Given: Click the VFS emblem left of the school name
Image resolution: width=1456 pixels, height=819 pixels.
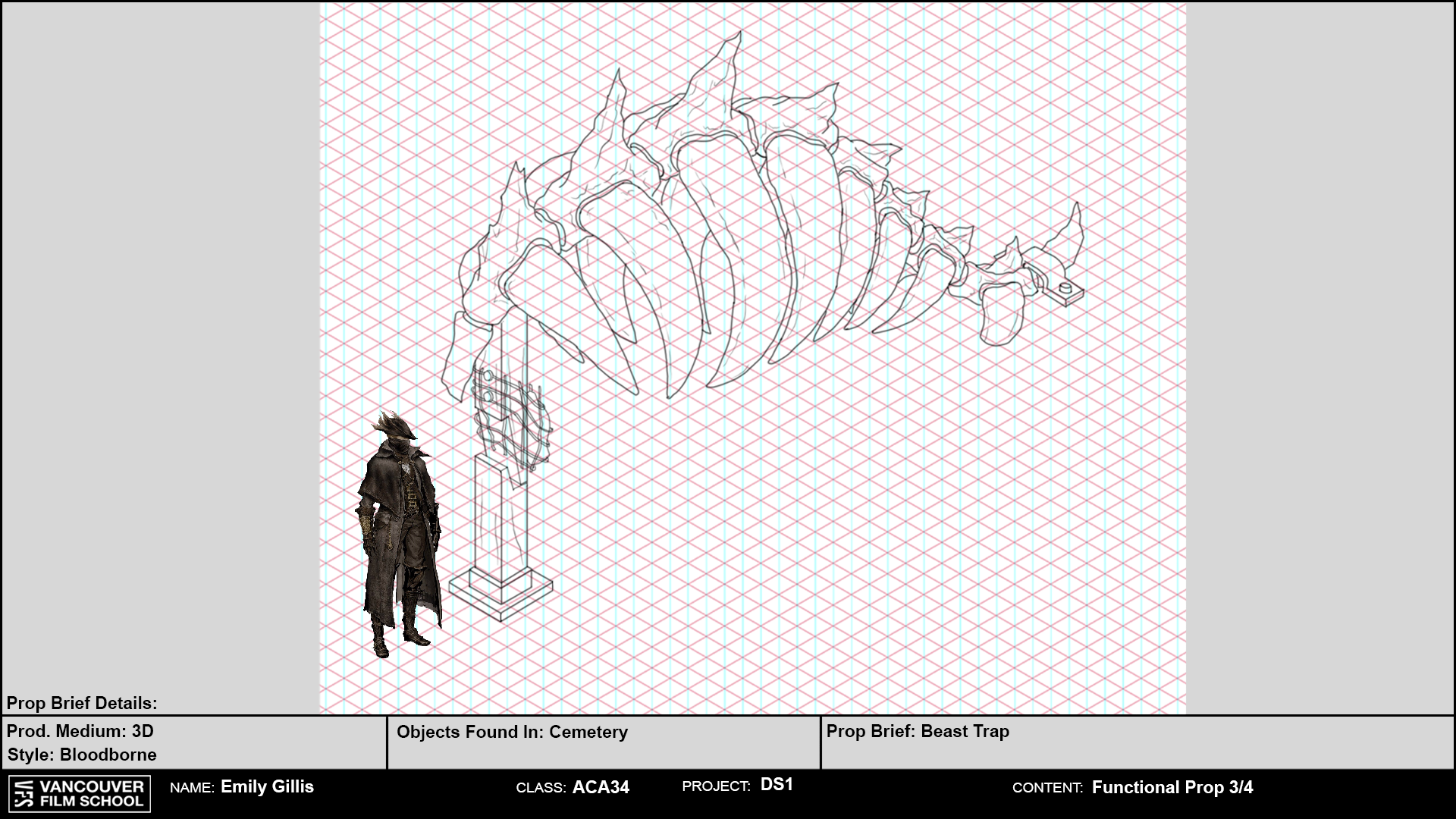Looking at the screenshot, I should tap(24, 793).
